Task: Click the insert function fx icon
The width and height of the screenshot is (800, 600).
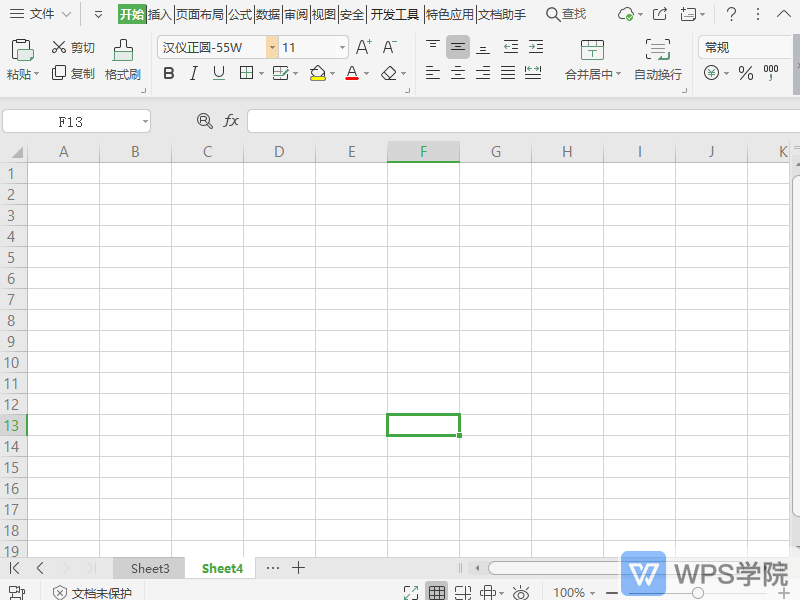Action: [231, 121]
